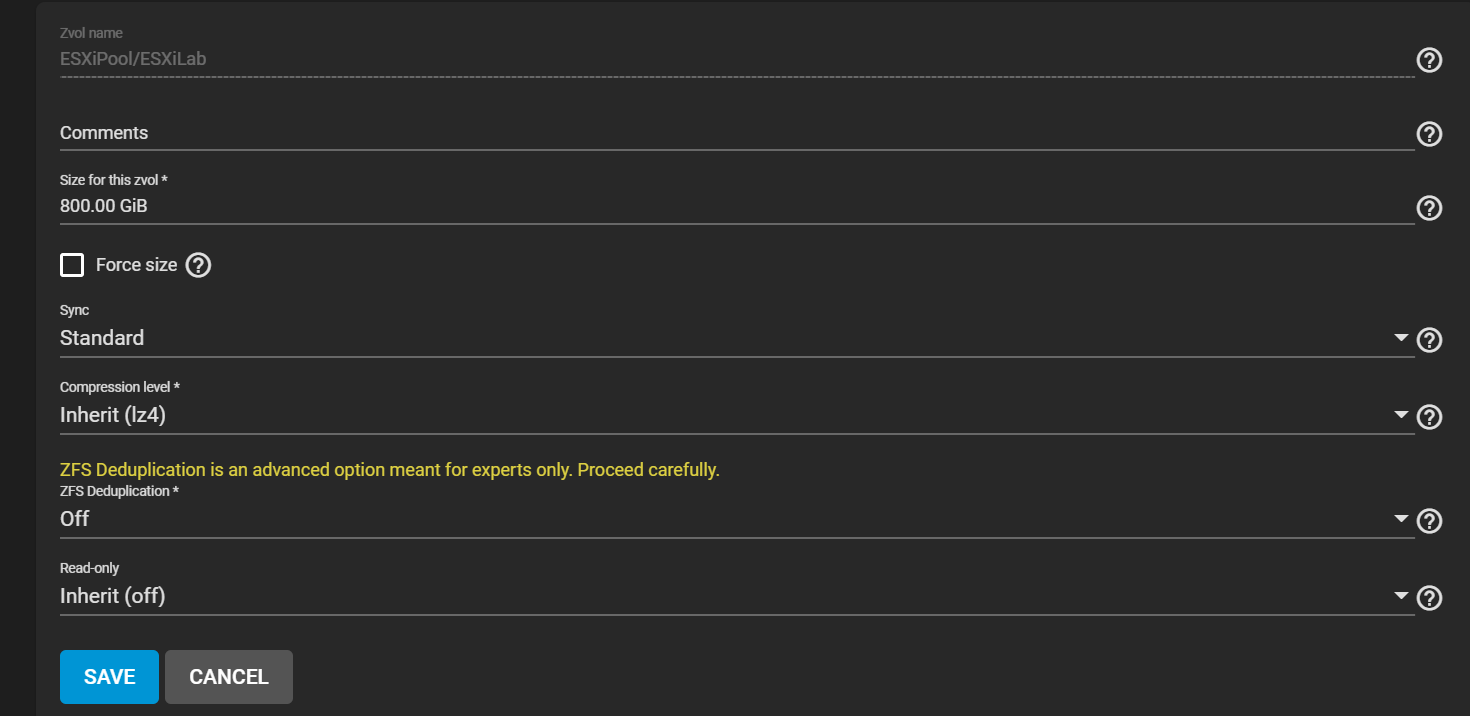The image size is (1470, 716).
Task: Open help for Sync setting
Action: tap(1429, 340)
